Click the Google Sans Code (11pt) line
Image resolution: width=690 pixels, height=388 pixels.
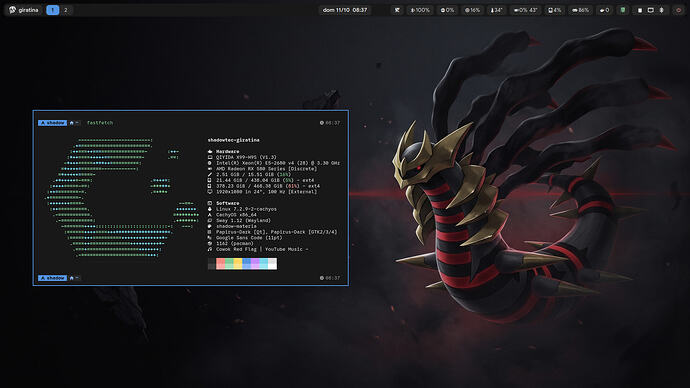[x=245, y=238]
